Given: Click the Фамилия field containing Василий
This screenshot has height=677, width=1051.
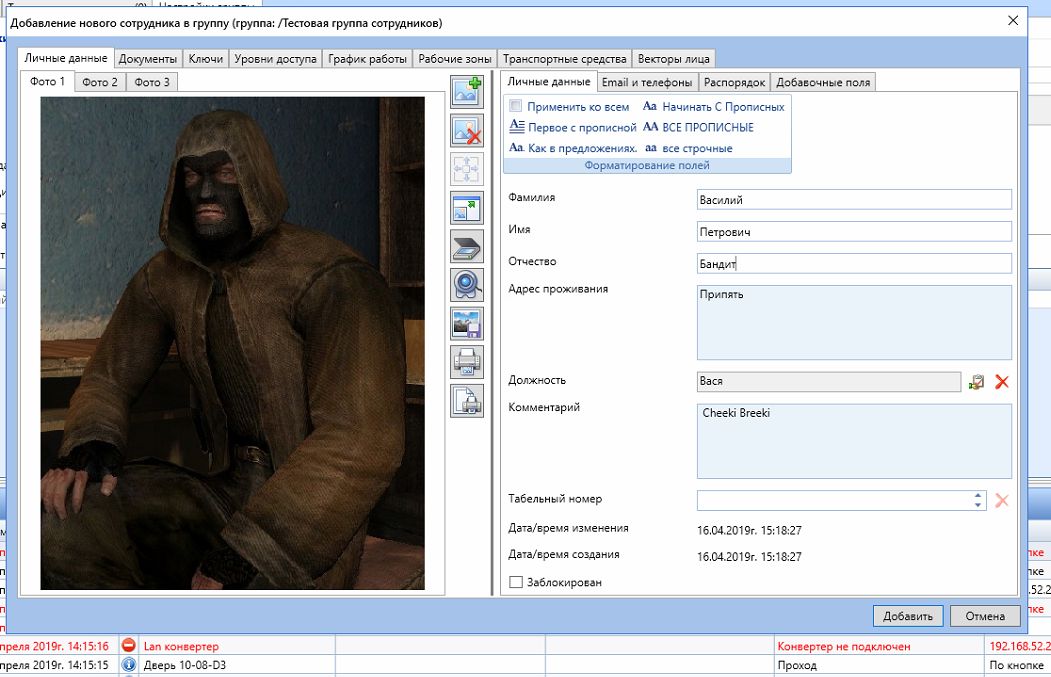Looking at the screenshot, I should (854, 200).
